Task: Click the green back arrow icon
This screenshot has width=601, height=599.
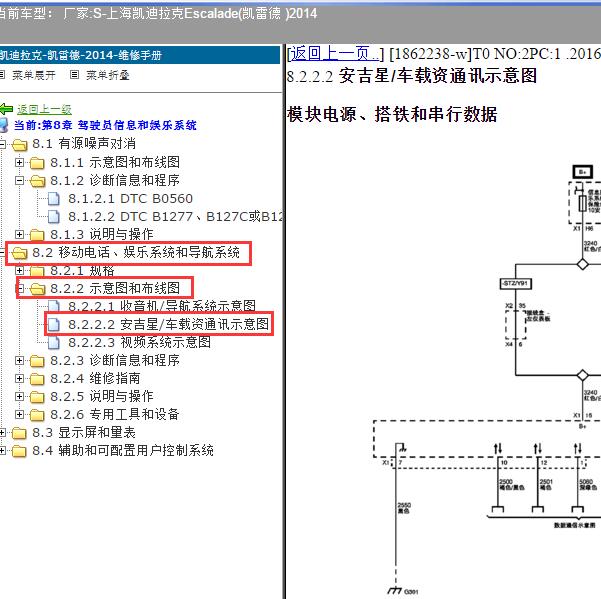Action: click(x=6, y=109)
